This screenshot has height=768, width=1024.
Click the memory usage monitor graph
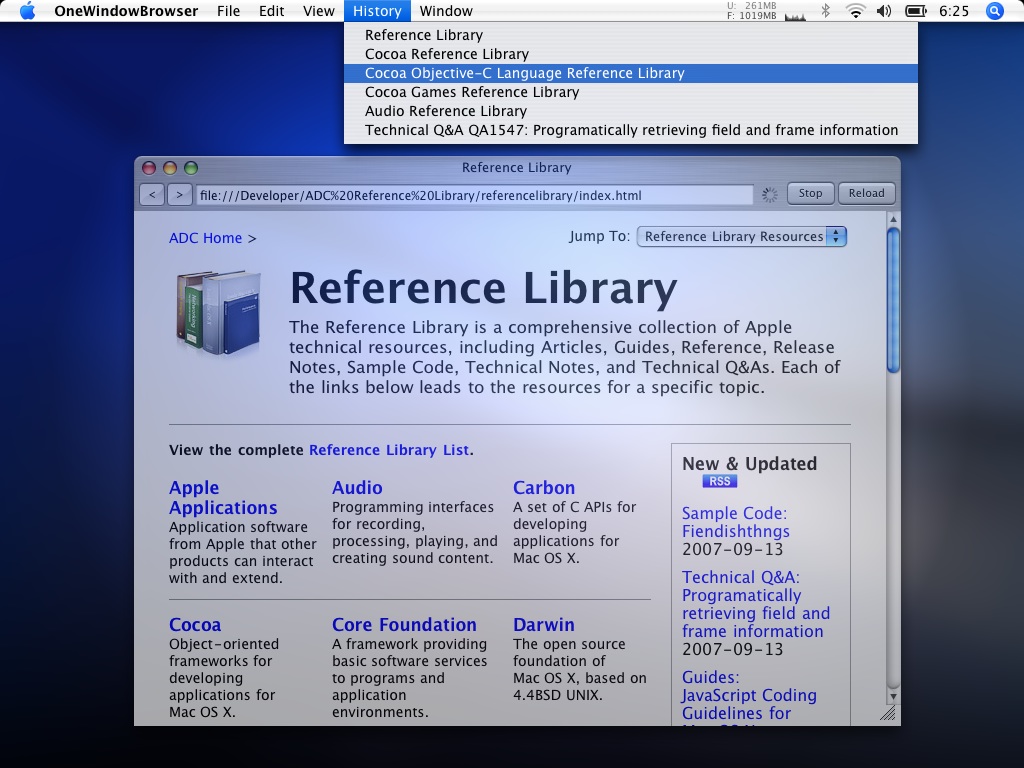click(x=795, y=15)
